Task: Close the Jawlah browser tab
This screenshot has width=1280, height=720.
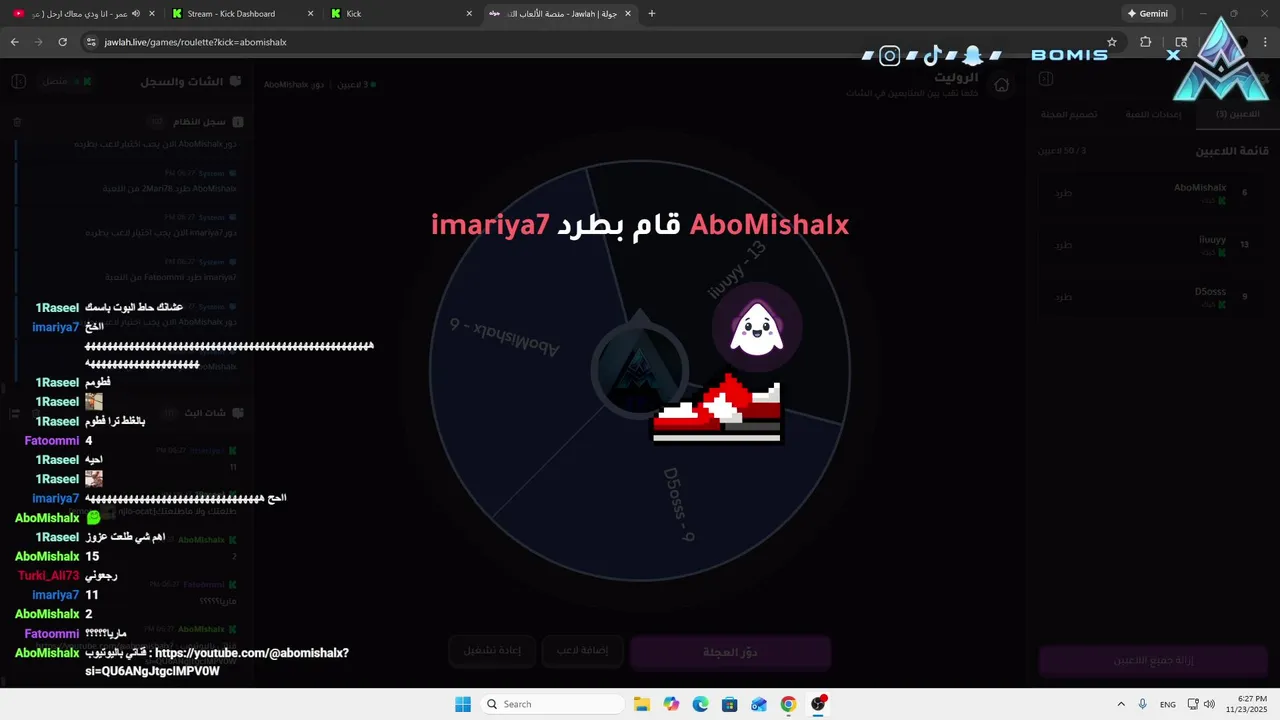Action: (628, 14)
